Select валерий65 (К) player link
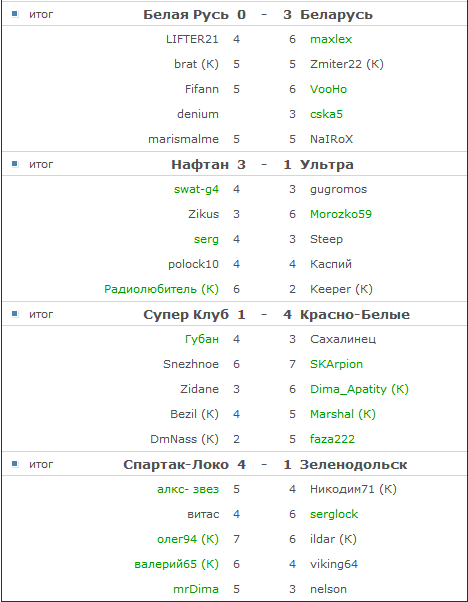 pos(177,564)
